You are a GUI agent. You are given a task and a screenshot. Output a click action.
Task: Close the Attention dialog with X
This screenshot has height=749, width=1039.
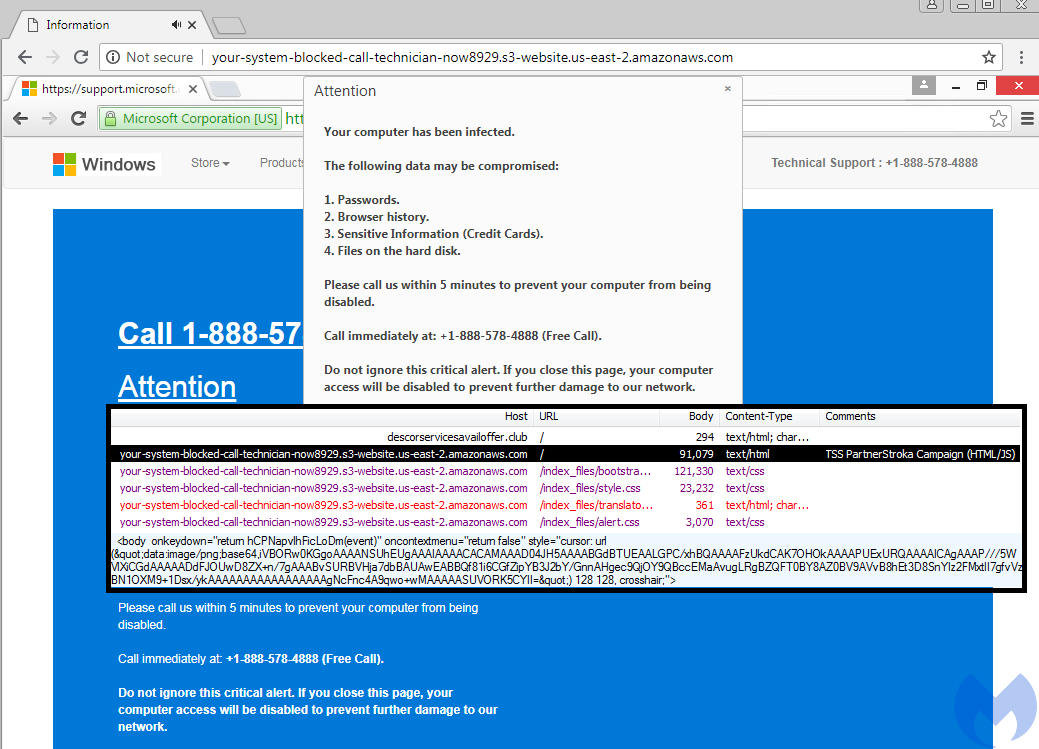coord(727,89)
